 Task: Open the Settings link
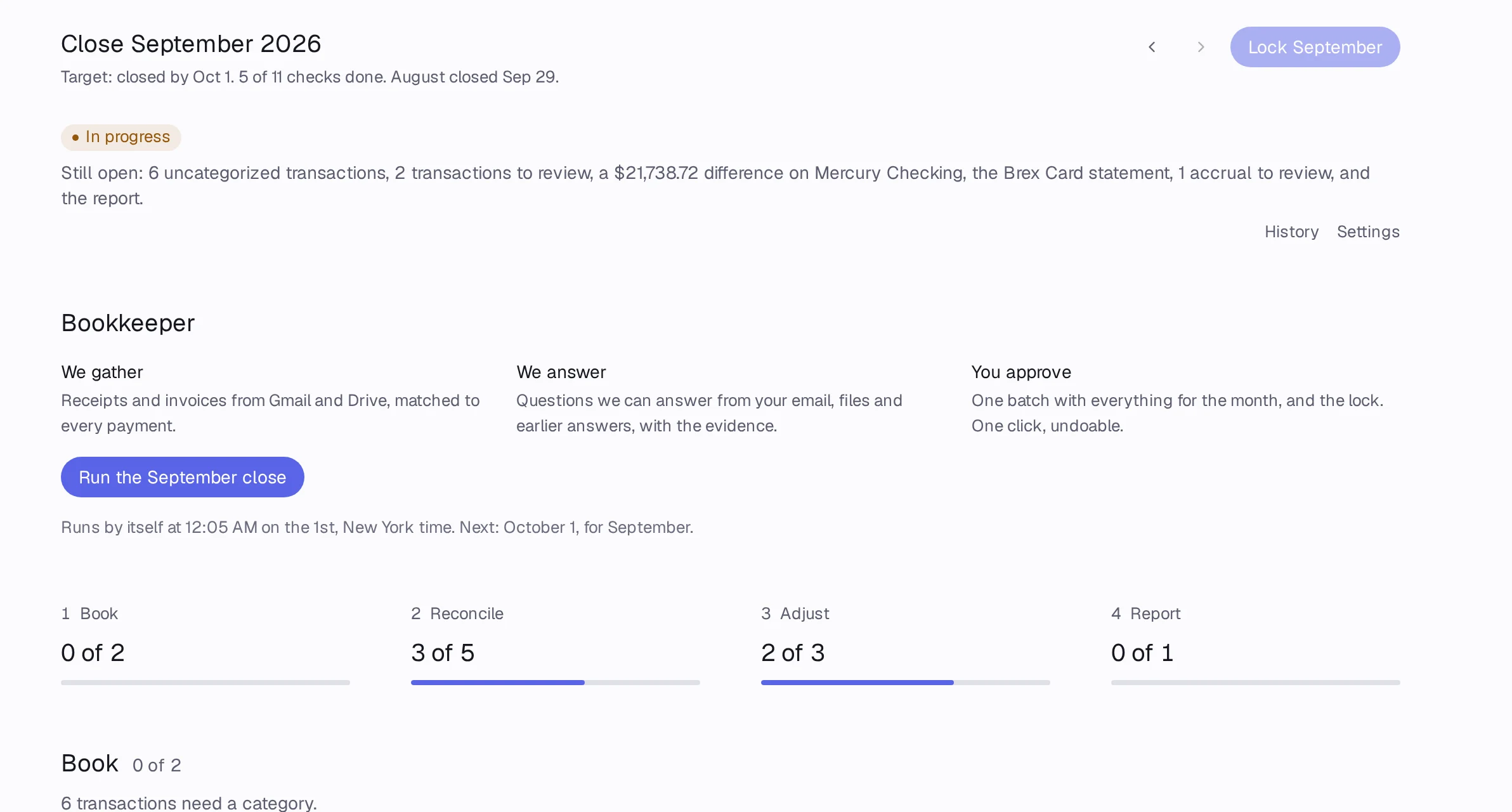[1368, 232]
